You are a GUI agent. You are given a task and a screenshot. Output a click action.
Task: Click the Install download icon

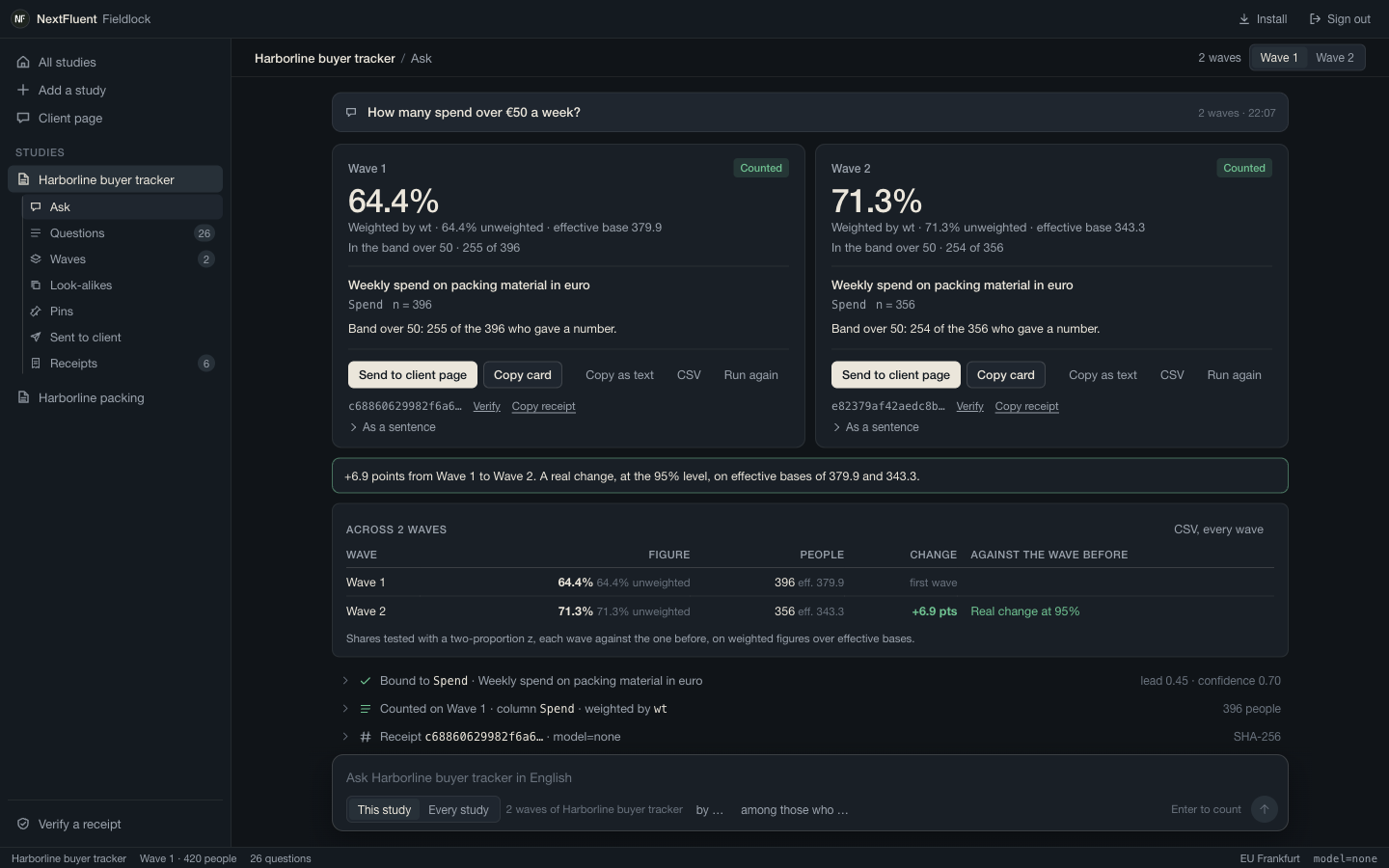coord(1244,19)
